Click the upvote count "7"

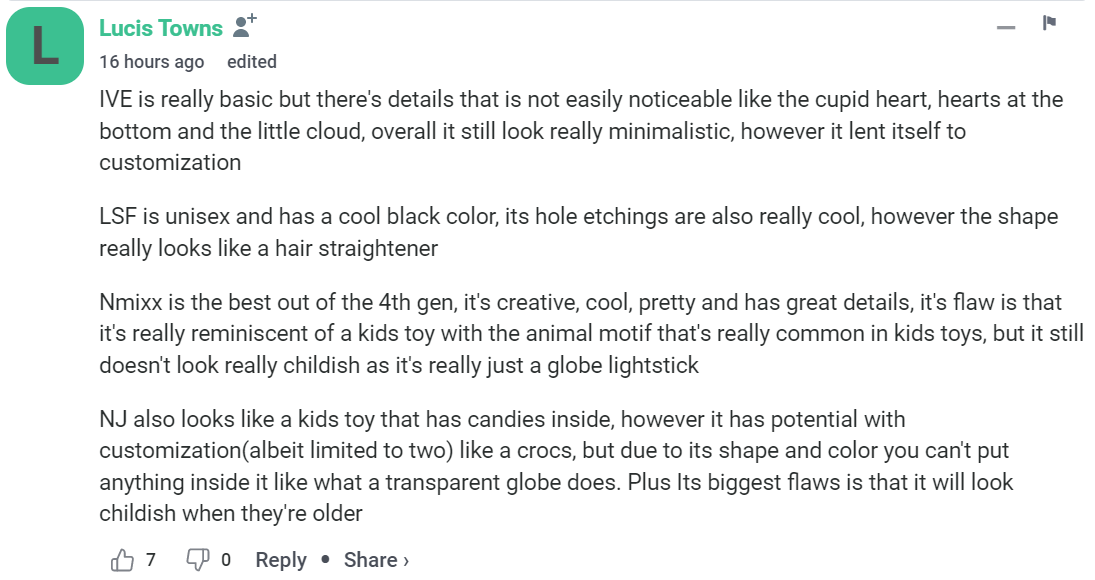[x=151, y=560]
